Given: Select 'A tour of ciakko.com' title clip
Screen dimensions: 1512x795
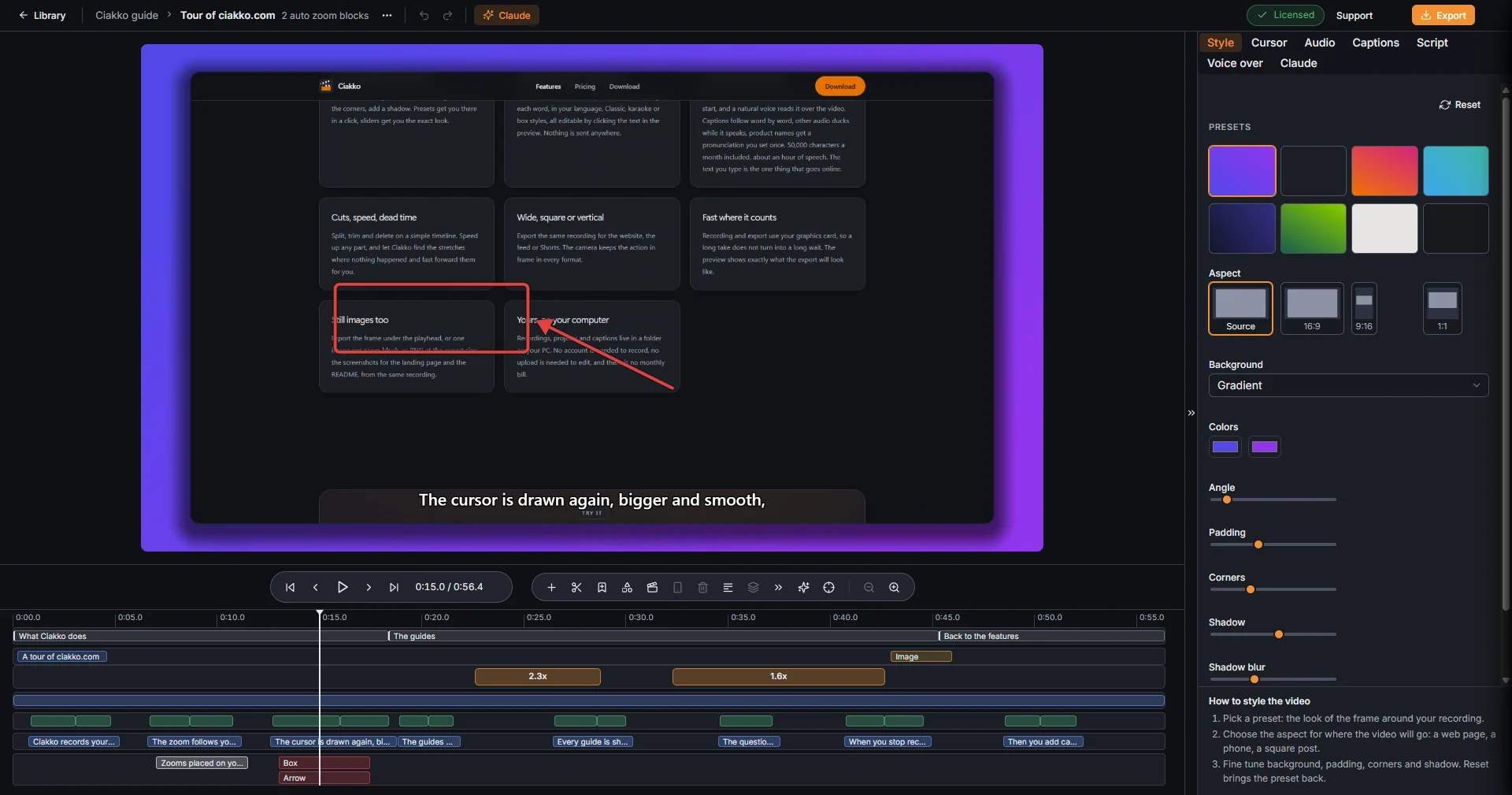Looking at the screenshot, I should point(61,656).
